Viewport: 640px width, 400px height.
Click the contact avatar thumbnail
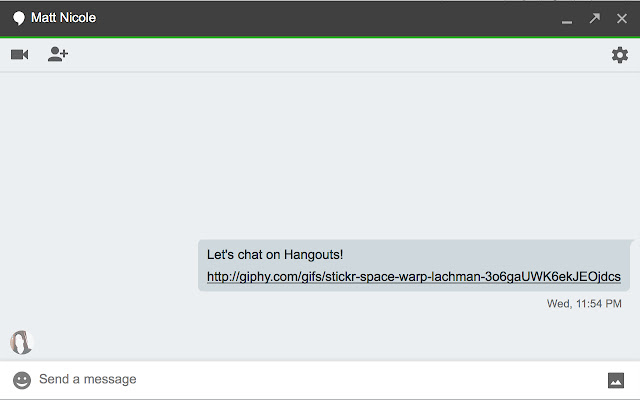(x=21, y=343)
